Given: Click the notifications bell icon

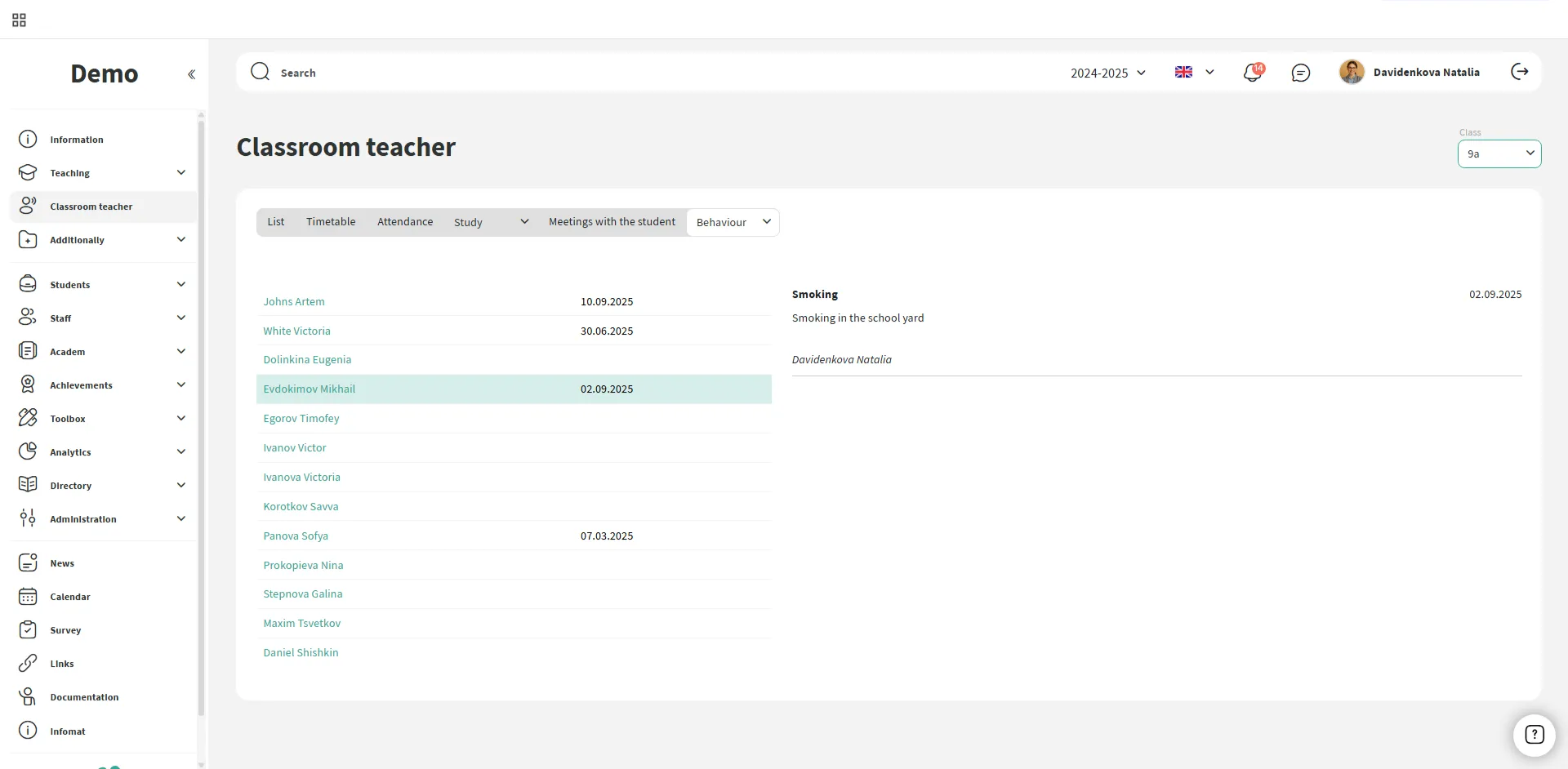Looking at the screenshot, I should click(1252, 73).
